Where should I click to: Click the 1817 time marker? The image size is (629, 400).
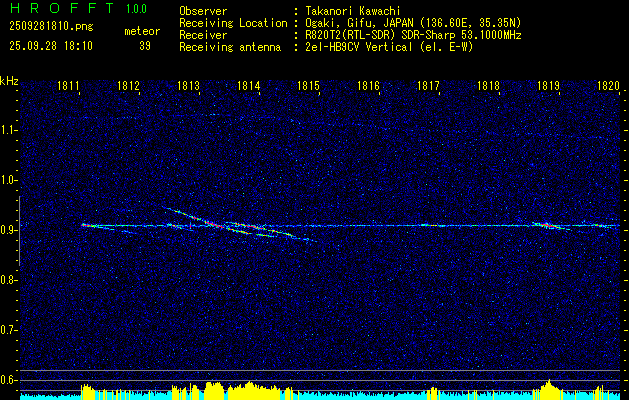428,85
